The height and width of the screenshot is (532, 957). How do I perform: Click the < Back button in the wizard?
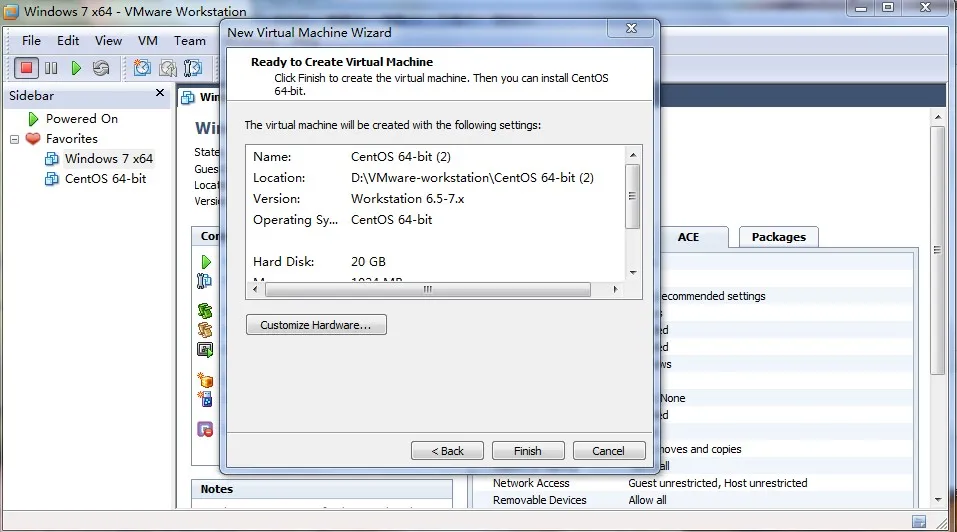[447, 451]
